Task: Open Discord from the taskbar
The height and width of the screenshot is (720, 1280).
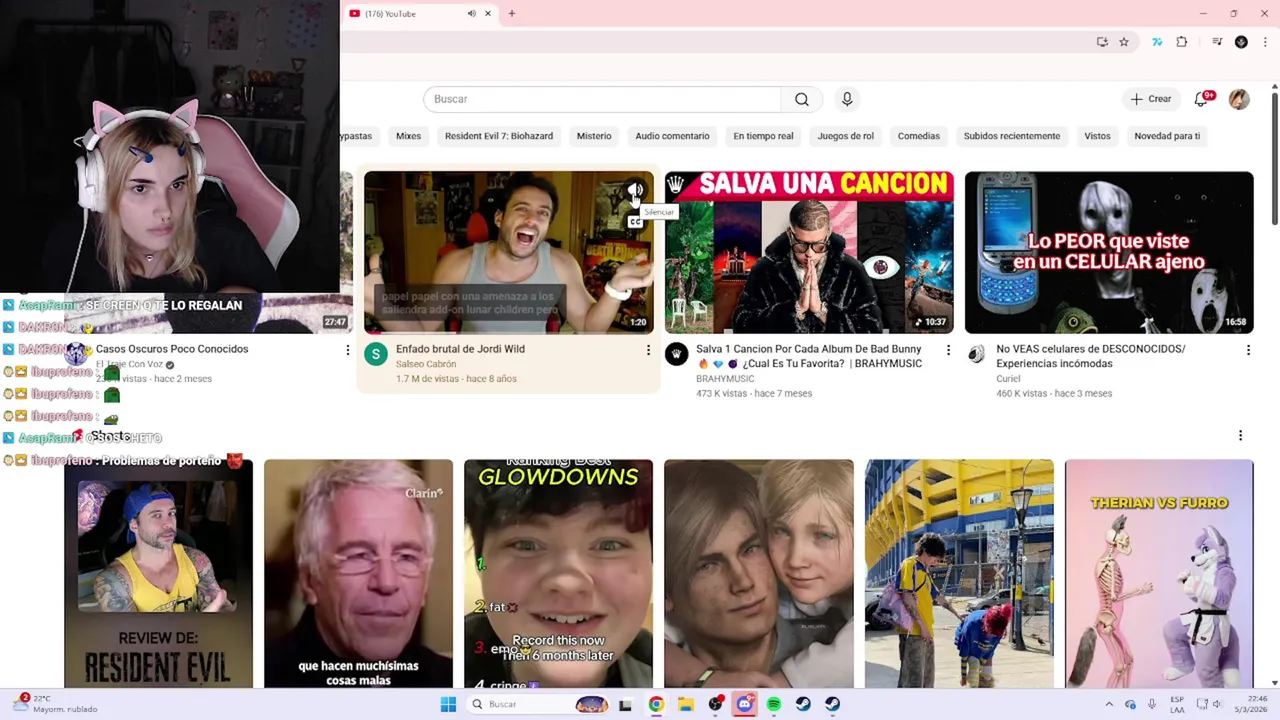Action: click(744, 704)
